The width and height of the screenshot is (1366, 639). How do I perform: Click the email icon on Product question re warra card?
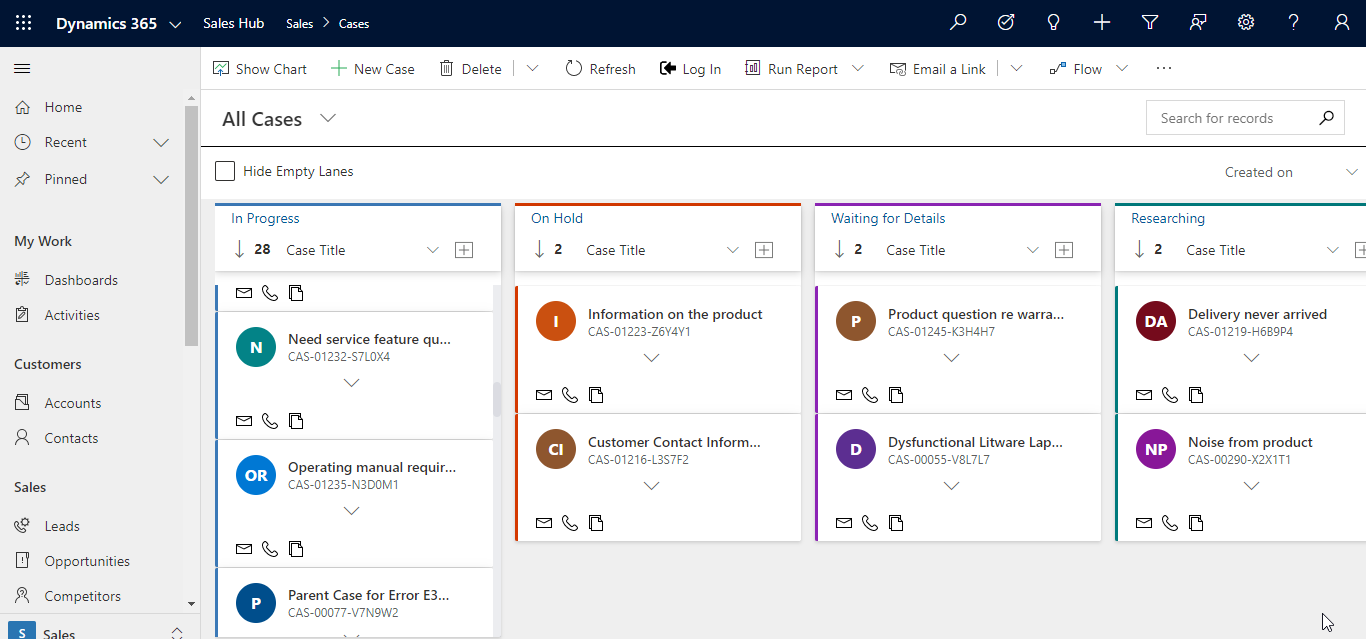(844, 395)
